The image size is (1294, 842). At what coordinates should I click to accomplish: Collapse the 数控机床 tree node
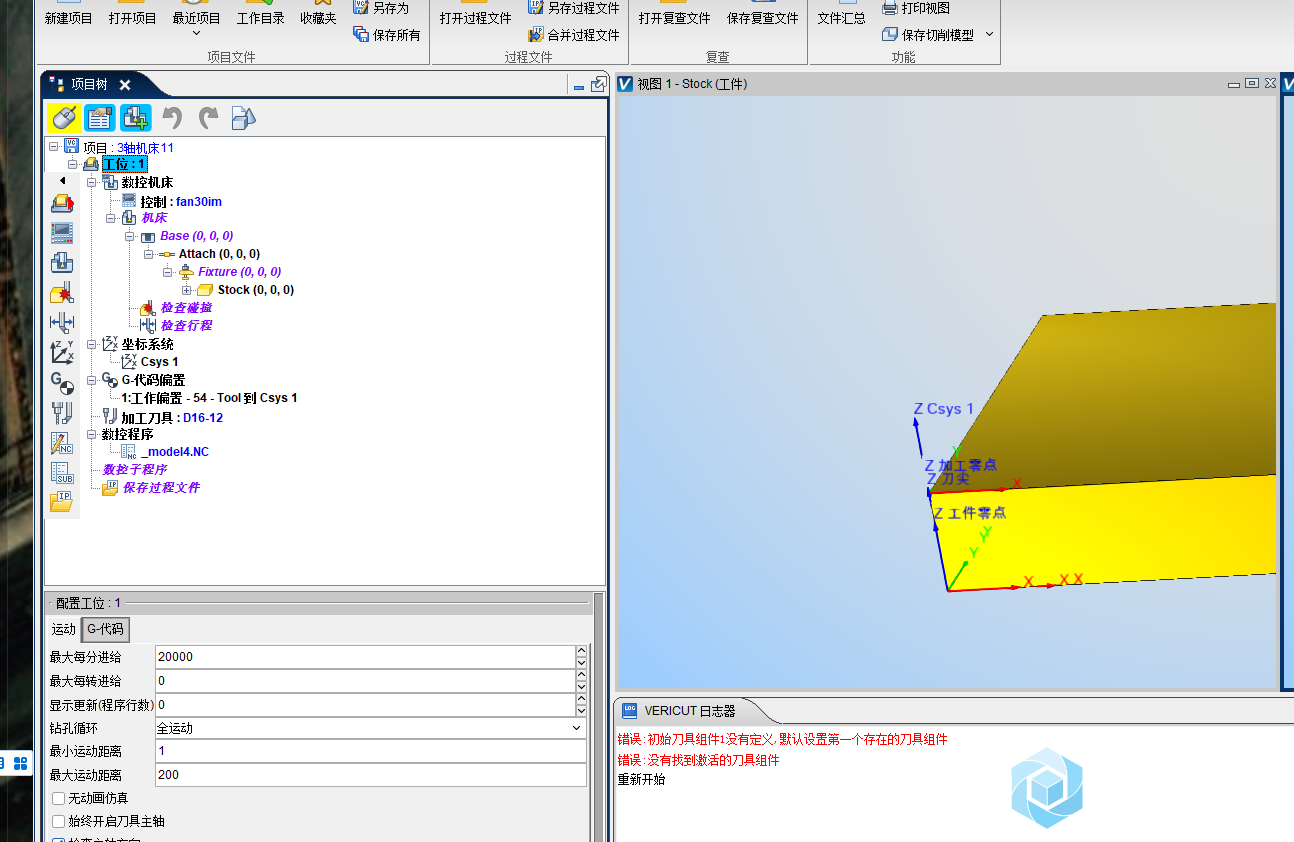point(91,182)
